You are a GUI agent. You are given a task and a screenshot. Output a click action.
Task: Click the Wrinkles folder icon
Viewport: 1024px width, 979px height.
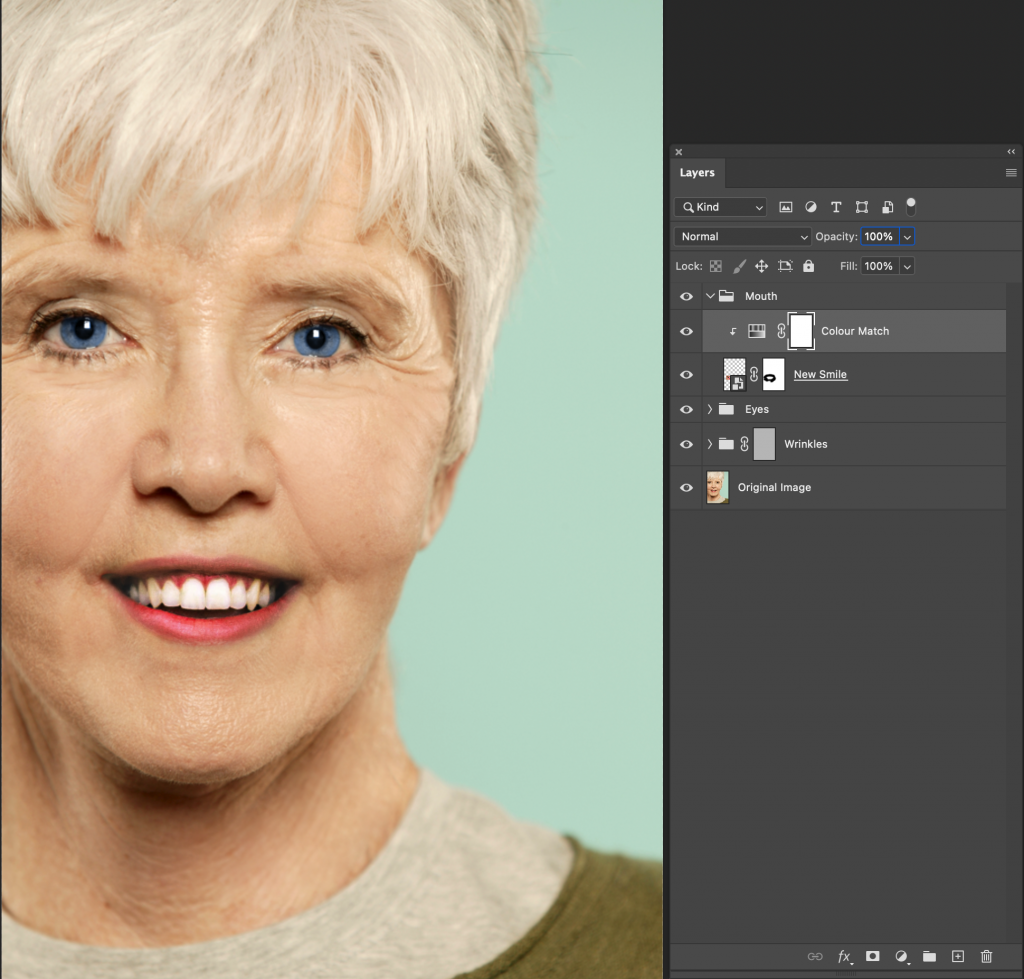point(727,444)
